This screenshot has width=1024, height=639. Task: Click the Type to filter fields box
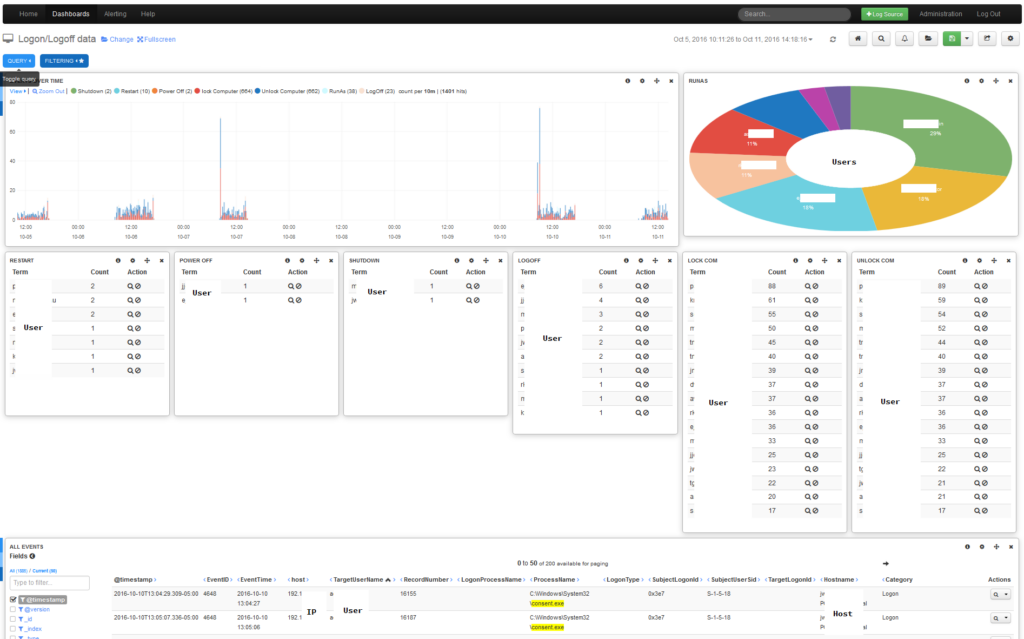click(x=50, y=583)
